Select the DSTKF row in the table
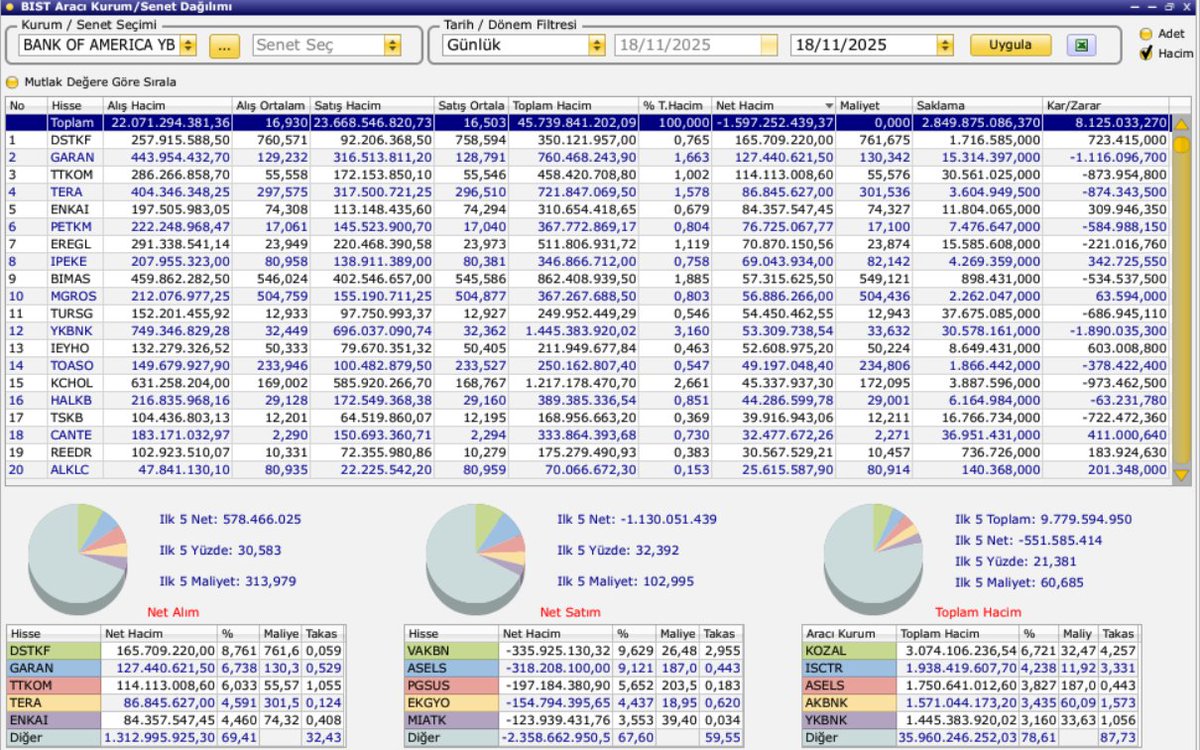Viewport: 1200px width, 750px height. 68,140
